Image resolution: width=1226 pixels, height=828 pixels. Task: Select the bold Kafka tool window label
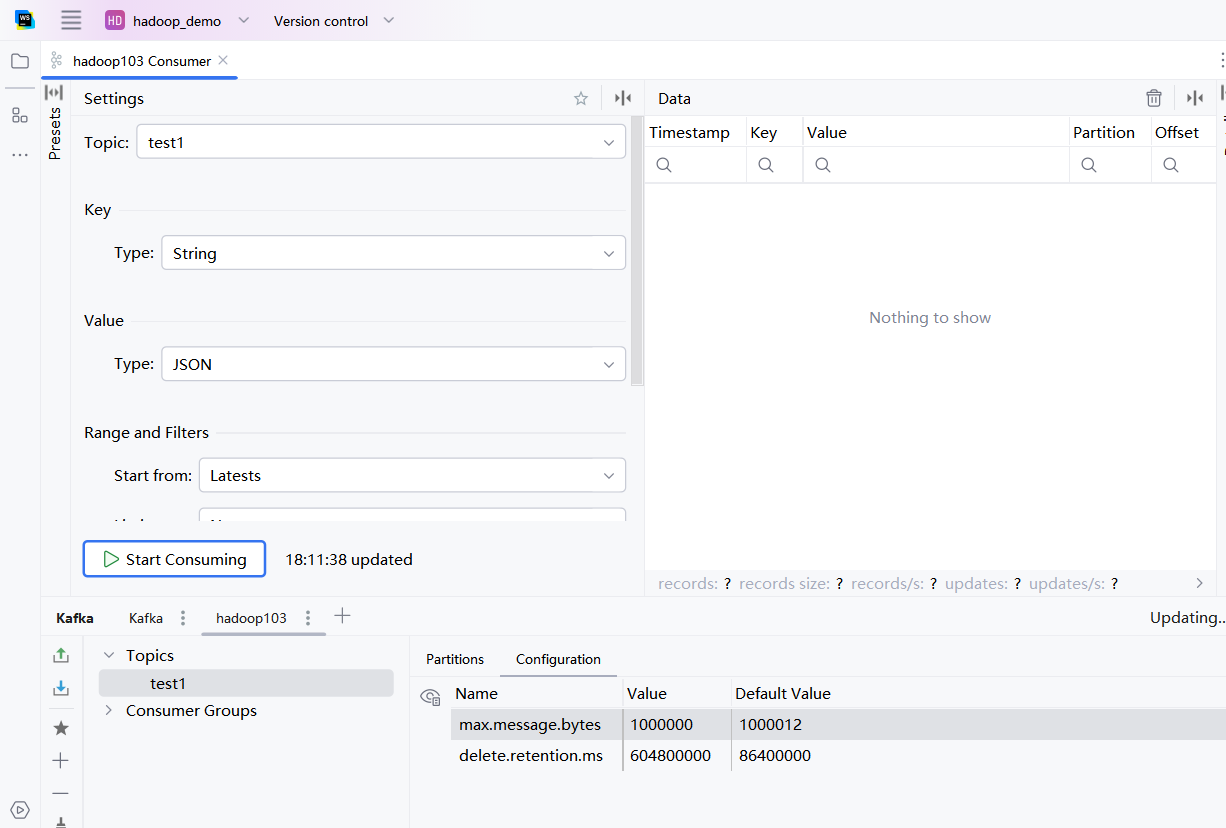pyautogui.click(x=75, y=618)
